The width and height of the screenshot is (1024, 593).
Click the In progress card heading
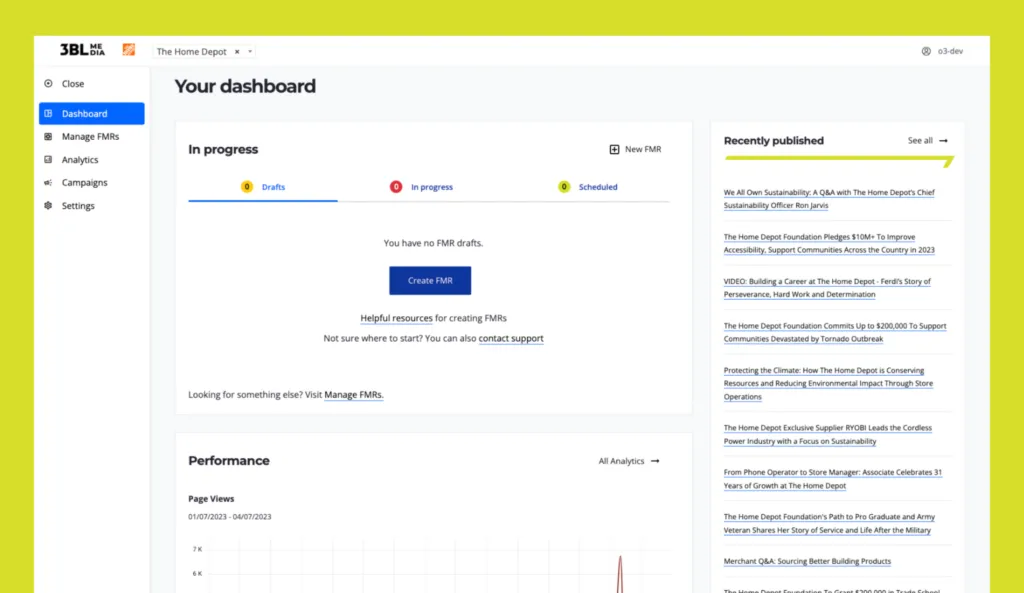tap(223, 150)
